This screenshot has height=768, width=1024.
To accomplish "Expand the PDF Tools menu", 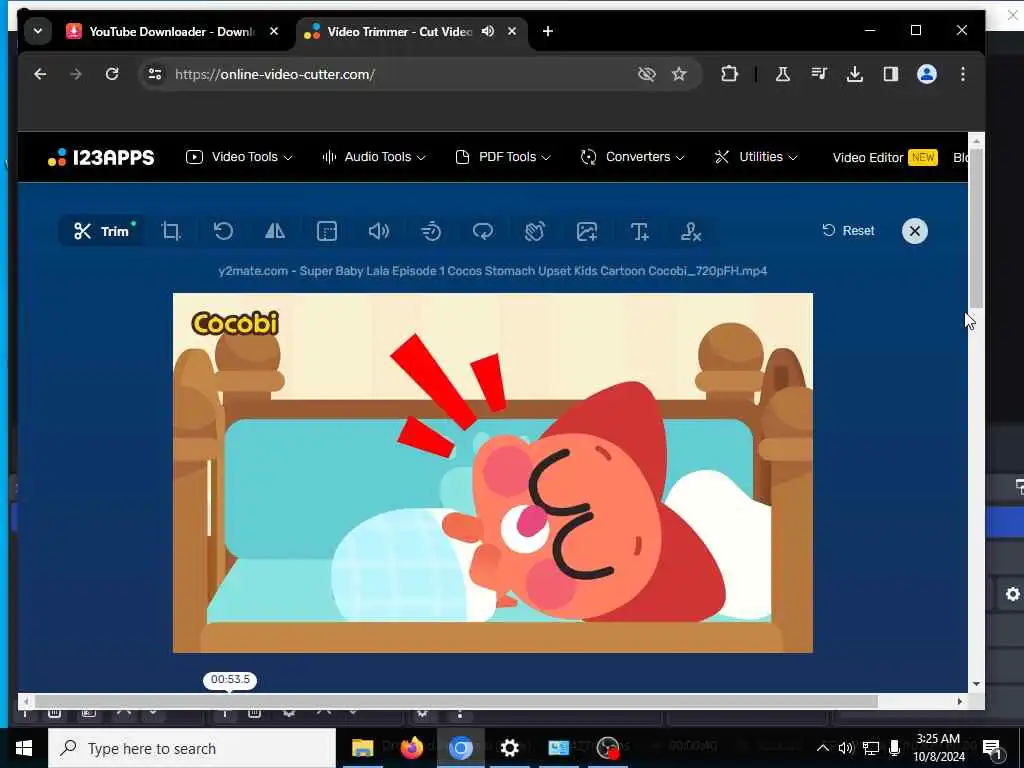I will 503,157.
